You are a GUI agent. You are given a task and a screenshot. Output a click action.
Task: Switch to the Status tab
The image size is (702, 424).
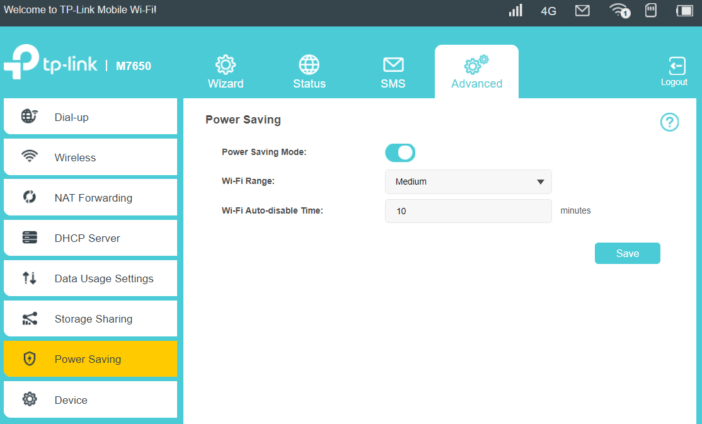tap(309, 72)
